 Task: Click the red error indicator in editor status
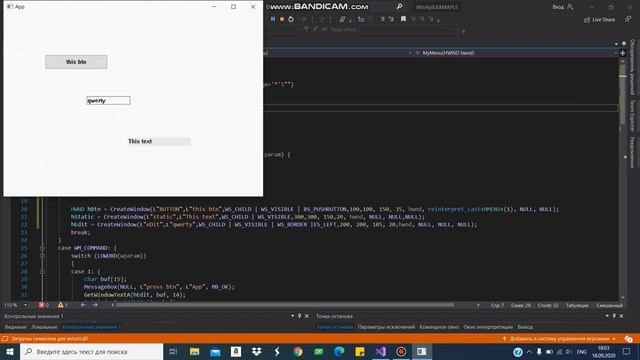[x=43, y=305]
